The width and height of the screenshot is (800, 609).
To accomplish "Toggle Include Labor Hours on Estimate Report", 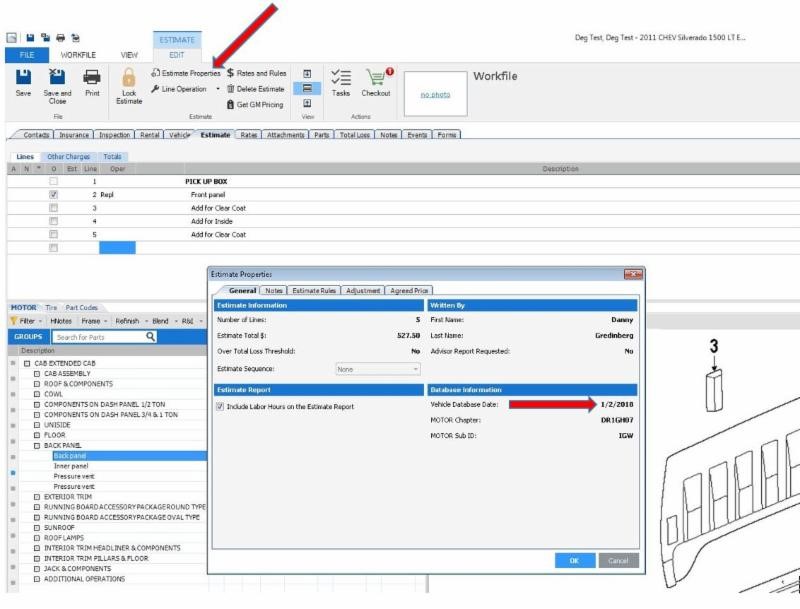I will (x=220, y=407).
